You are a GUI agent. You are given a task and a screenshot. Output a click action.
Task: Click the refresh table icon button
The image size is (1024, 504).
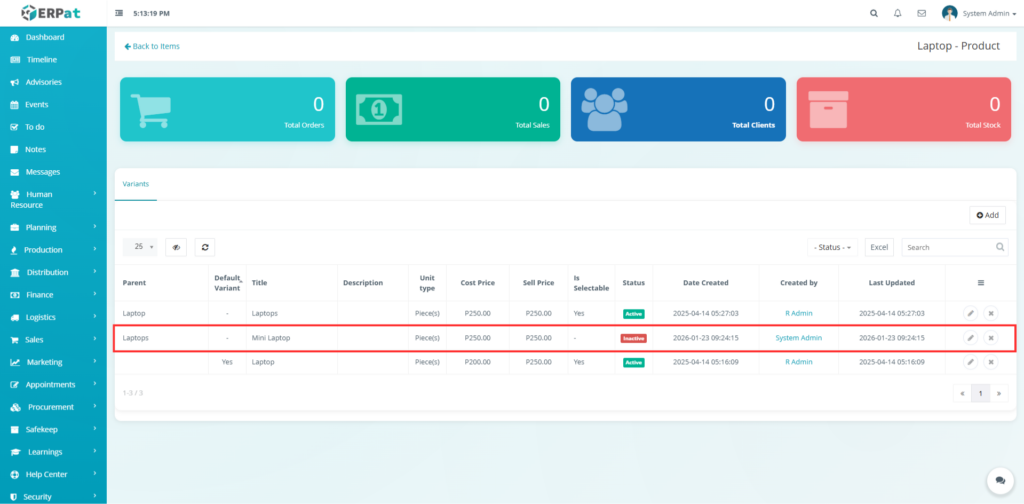[x=204, y=247]
